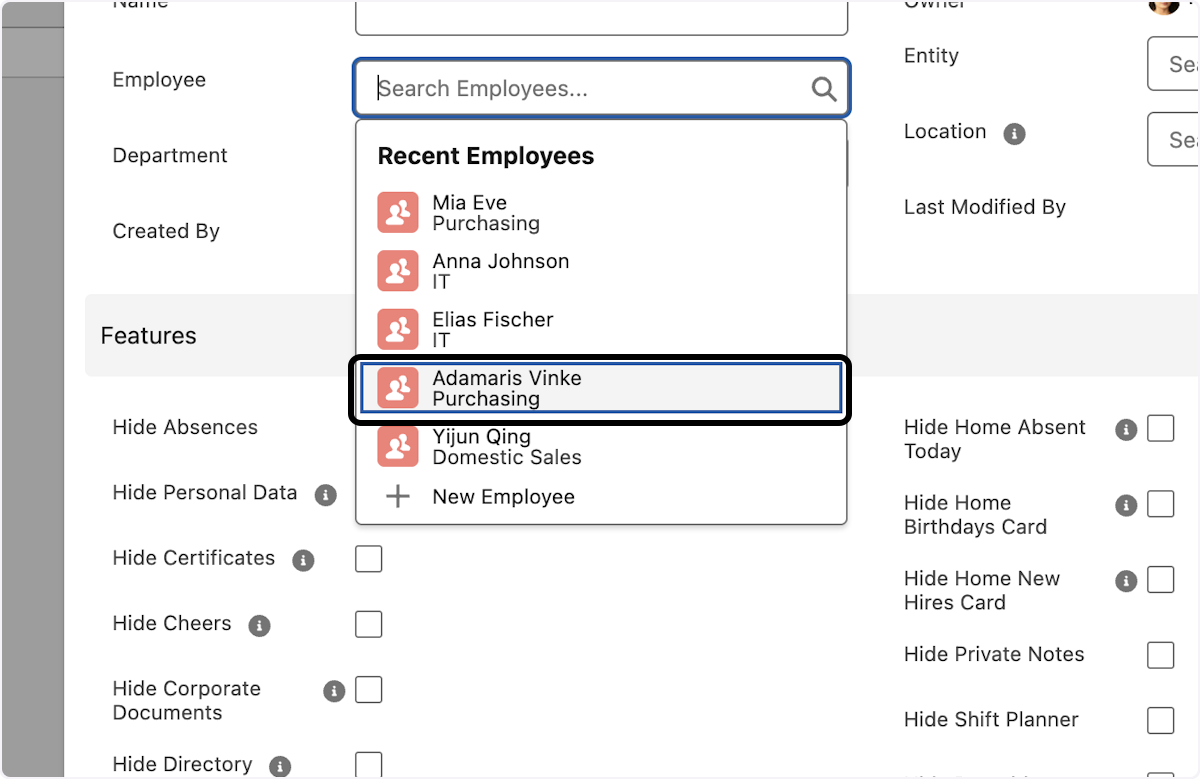Screen dimensions: 1200x779
Task: Enable the Hide Certificates checkbox
Action: [x=368, y=559]
